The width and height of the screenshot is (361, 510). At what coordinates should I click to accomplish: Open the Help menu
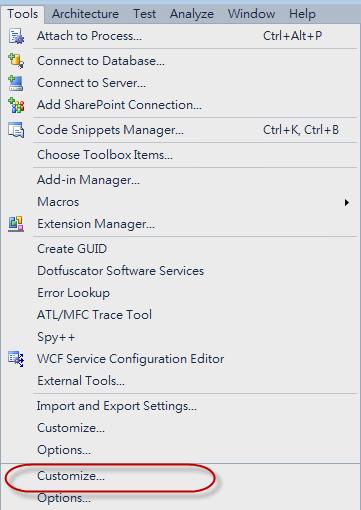click(302, 14)
